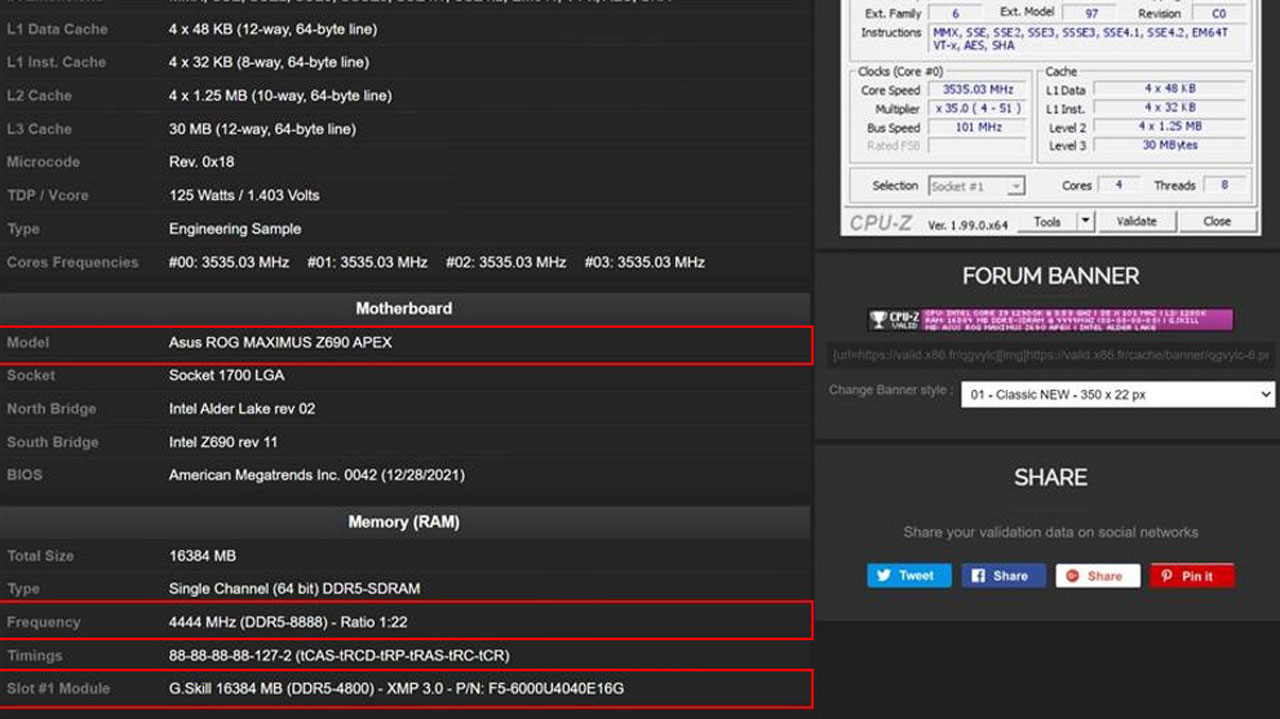The height and width of the screenshot is (719, 1280).
Task: Select the Total Size value 16384 MB
Action: point(202,555)
